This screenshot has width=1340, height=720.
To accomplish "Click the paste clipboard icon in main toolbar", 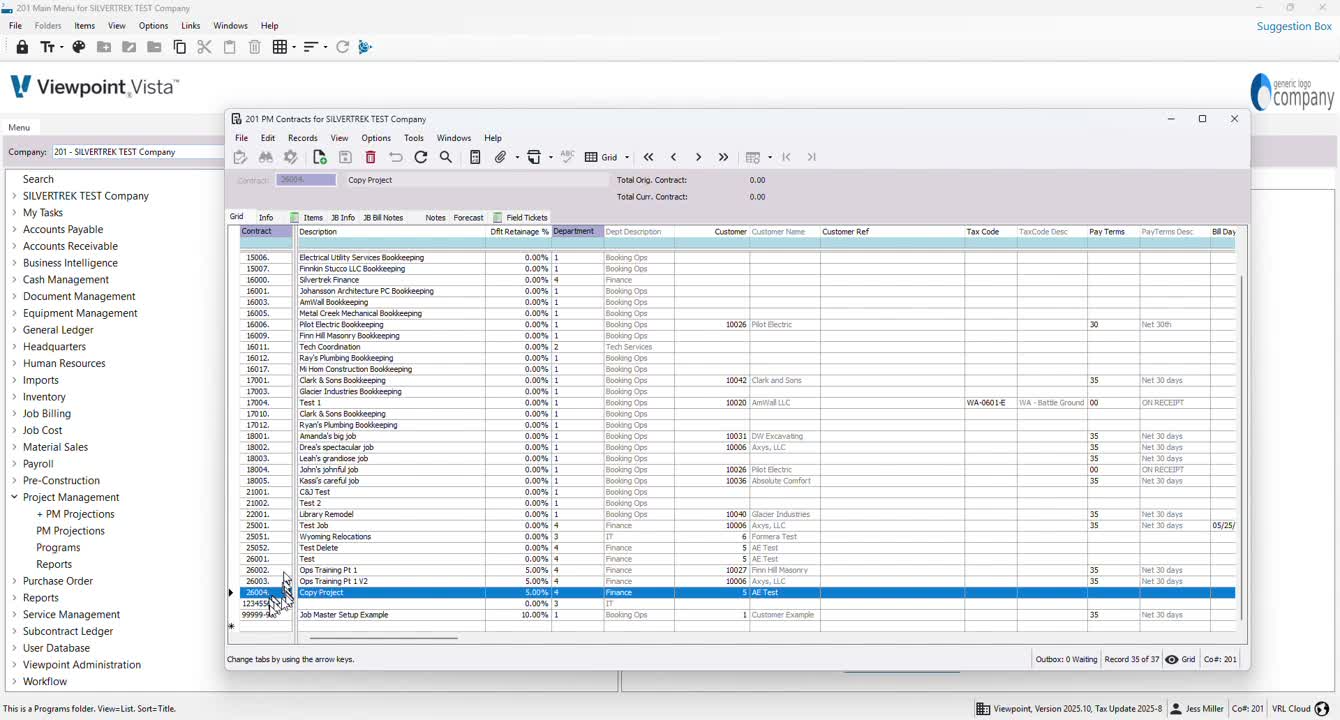I will [230, 47].
